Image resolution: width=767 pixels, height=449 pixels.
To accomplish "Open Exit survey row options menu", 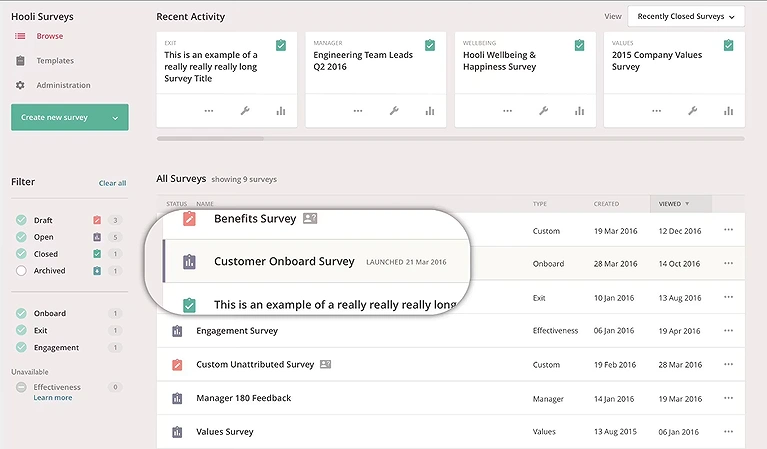I will point(728,297).
